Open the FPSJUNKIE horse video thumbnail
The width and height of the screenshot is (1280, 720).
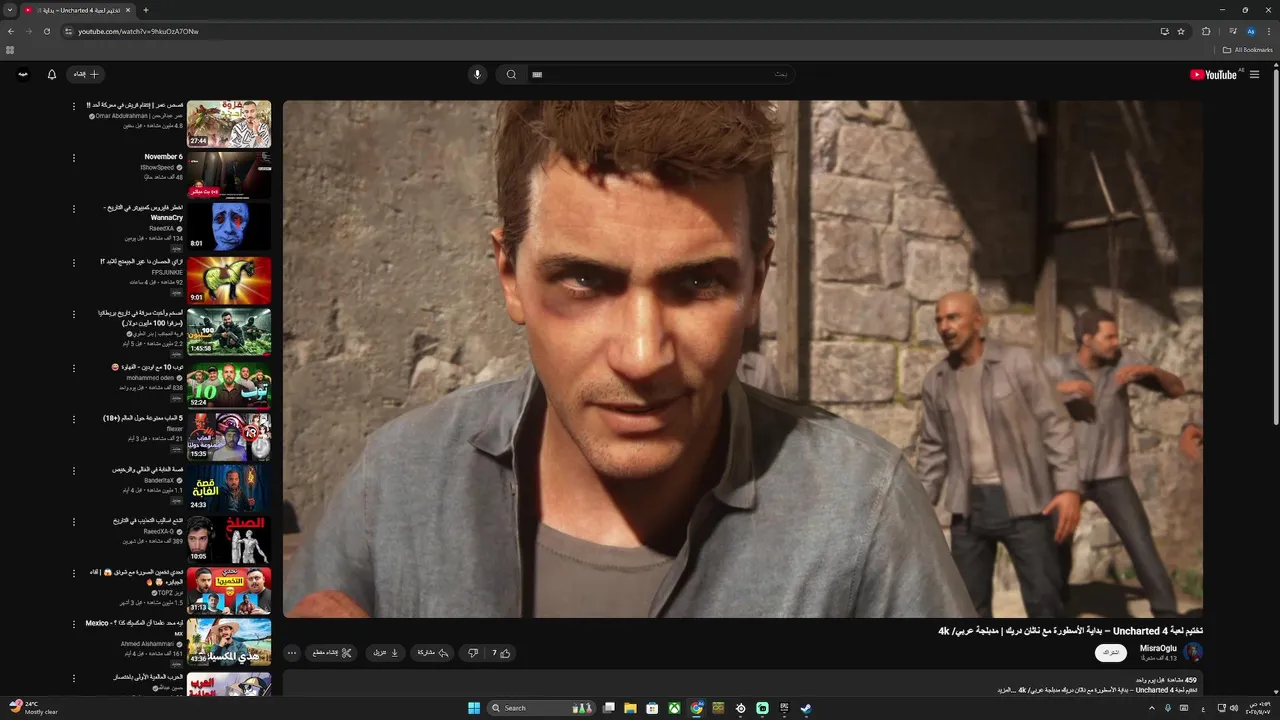click(x=229, y=280)
